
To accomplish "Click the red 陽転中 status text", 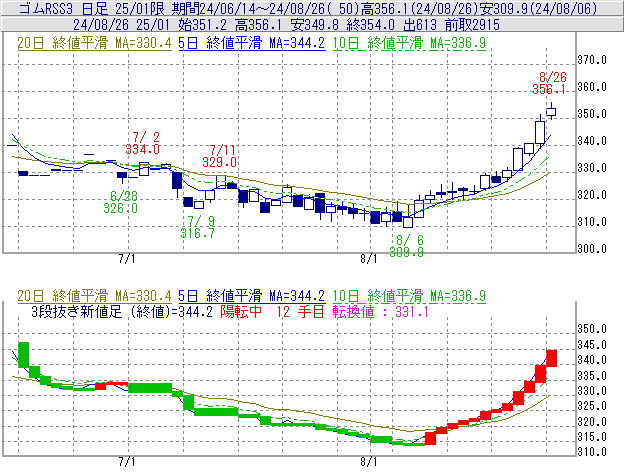I will pyautogui.click(x=241, y=311).
